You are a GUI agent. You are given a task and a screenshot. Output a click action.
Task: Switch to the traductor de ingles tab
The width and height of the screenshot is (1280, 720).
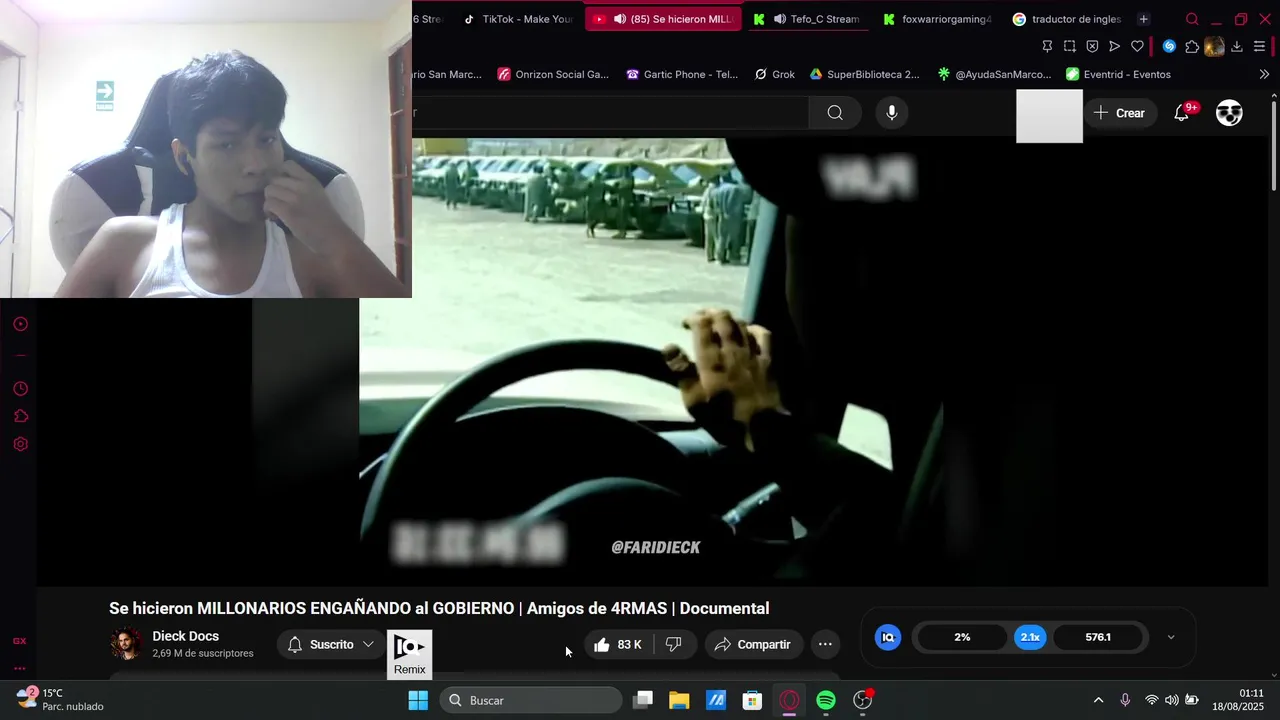pyautogui.click(x=1067, y=19)
